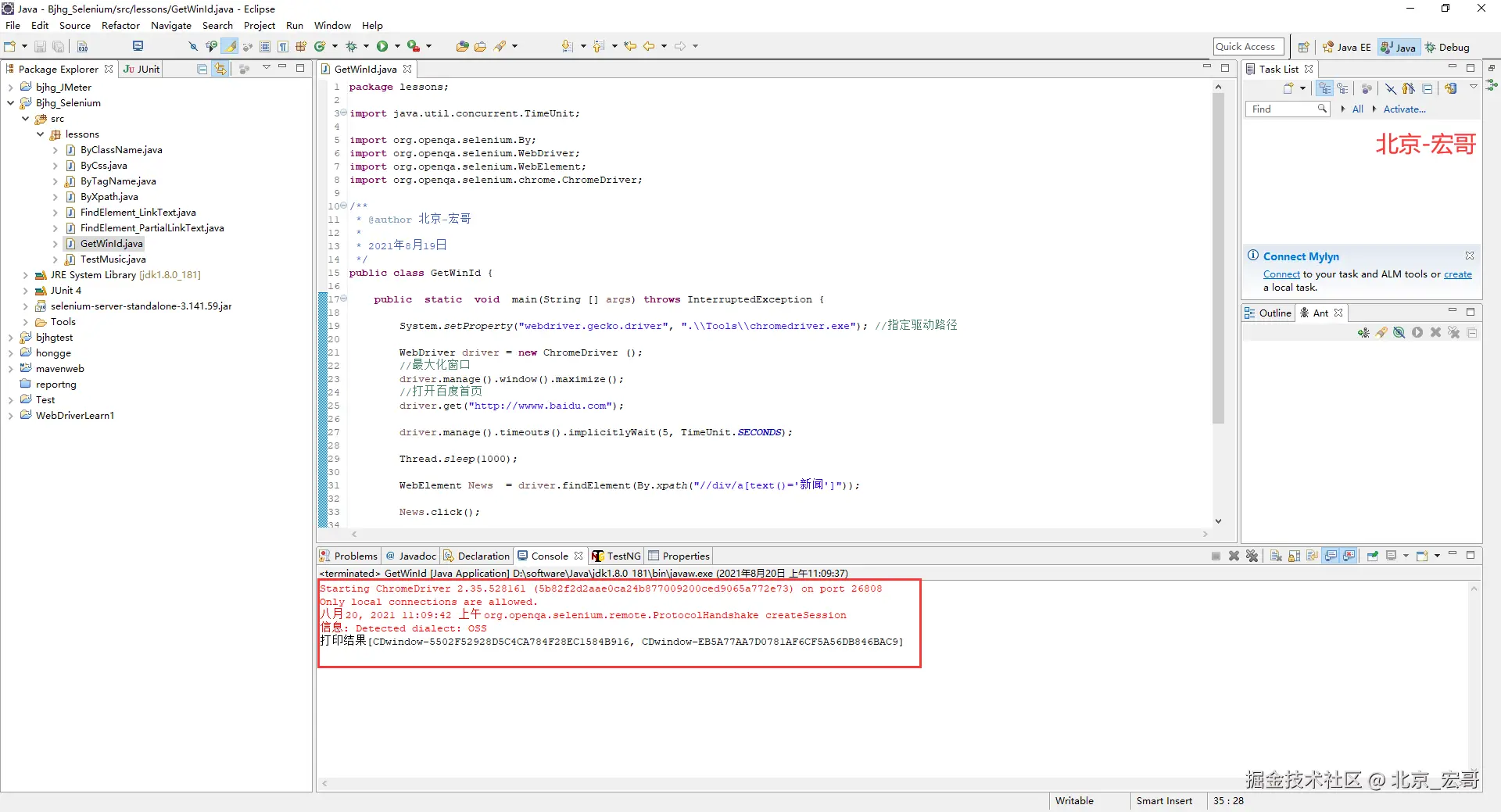Viewport: 1501px width, 812px height.
Task: Toggle Show Console When Standard Error Changes
Action: click(x=1349, y=556)
